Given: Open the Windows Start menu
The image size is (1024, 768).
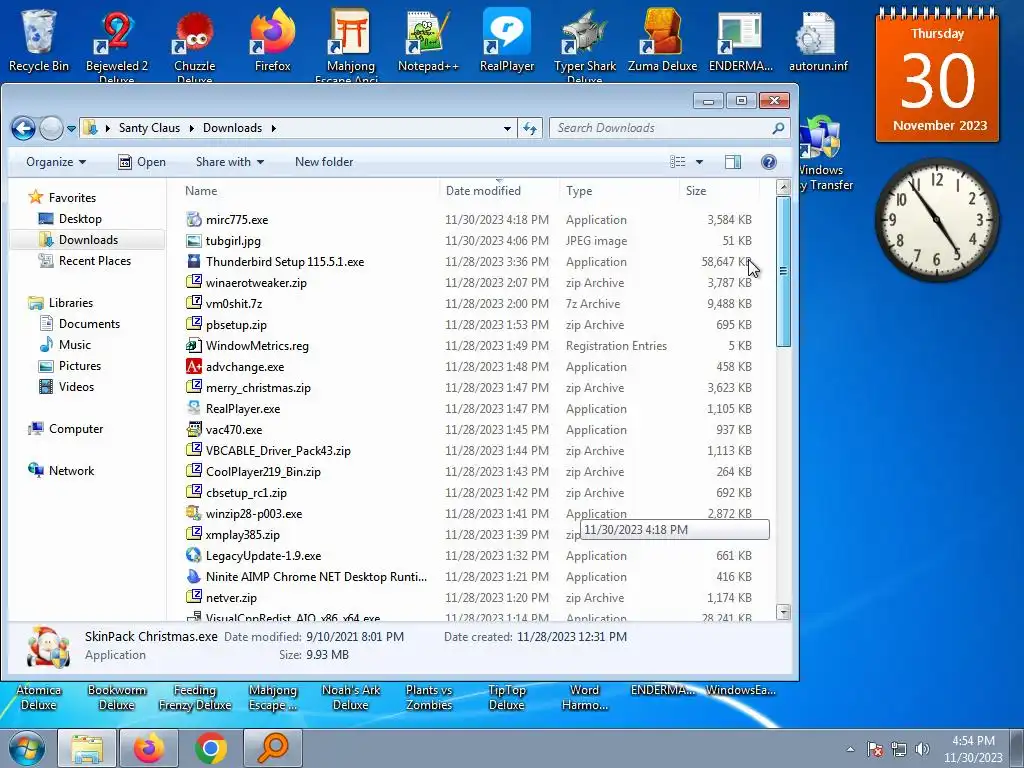Looking at the screenshot, I should click(x=26, y=748).
